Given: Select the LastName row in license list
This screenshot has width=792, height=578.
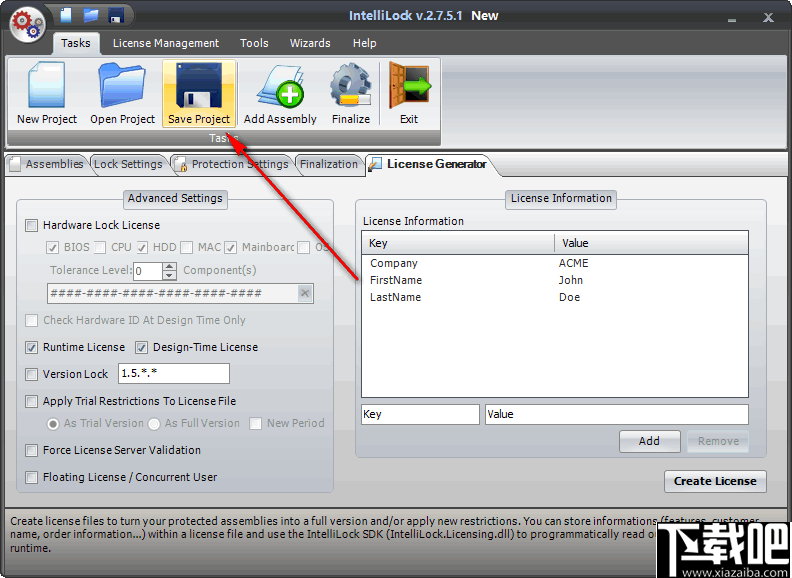Looking at the screenshot, I should 555,298.
